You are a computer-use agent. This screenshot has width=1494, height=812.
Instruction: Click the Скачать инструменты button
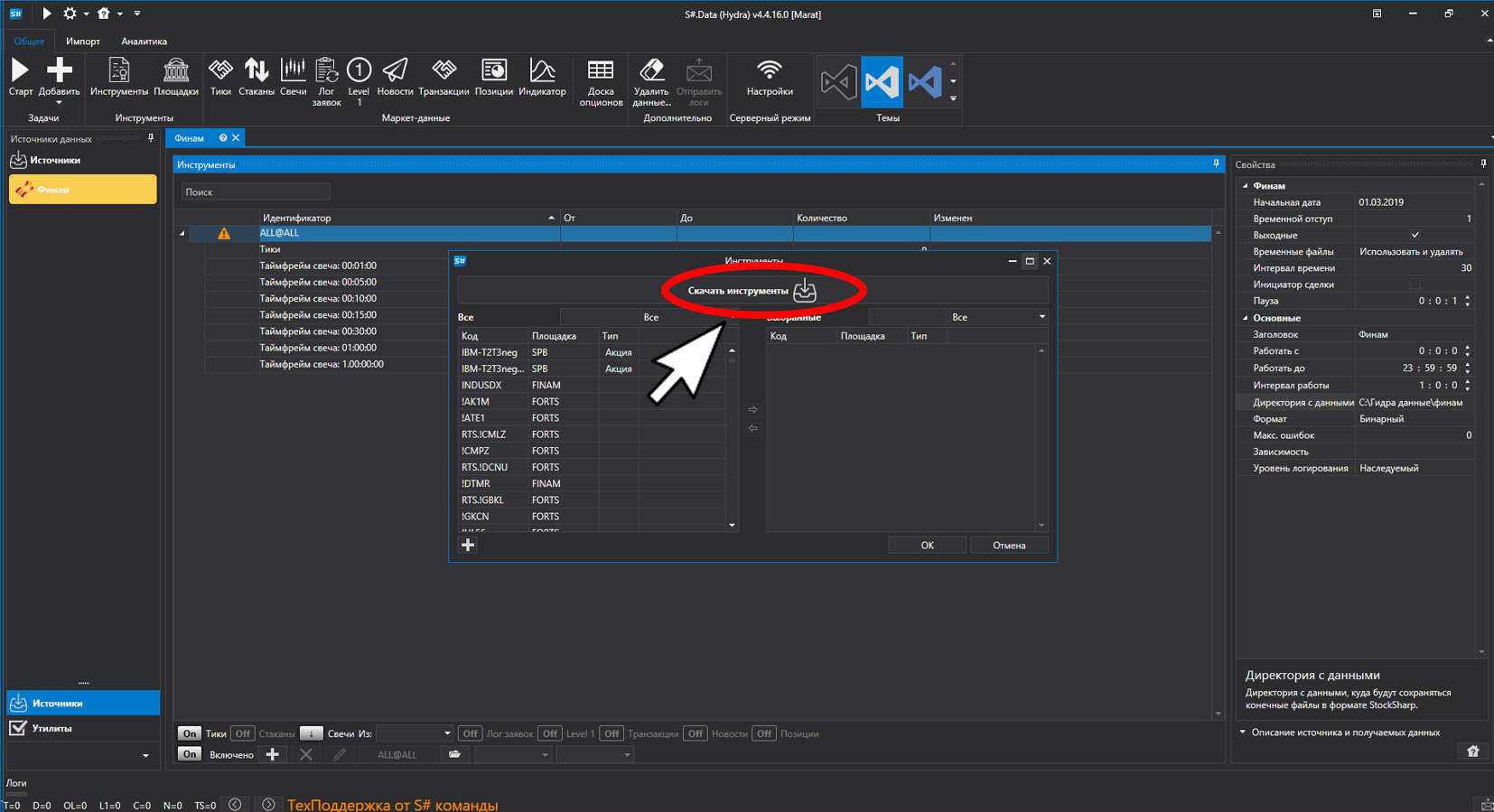tap(752, 291)
